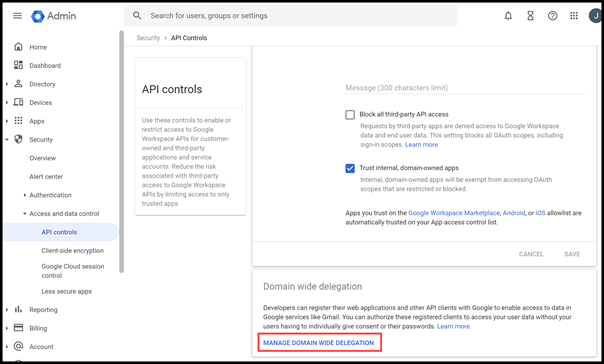
Task: Click the Billing card icon
Action: 18,328
